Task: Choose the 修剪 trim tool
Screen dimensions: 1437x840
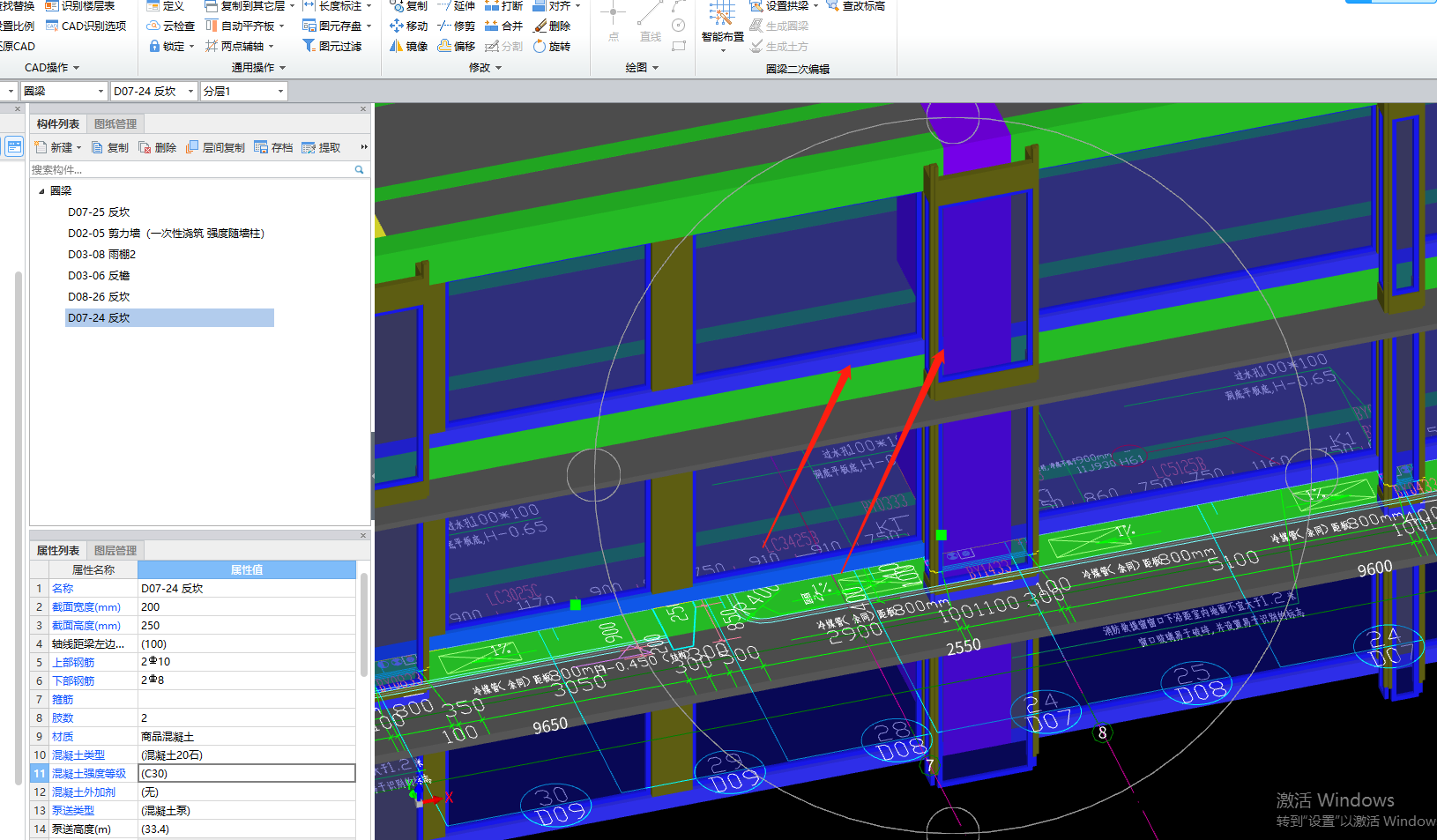Action: pos(457,26)
